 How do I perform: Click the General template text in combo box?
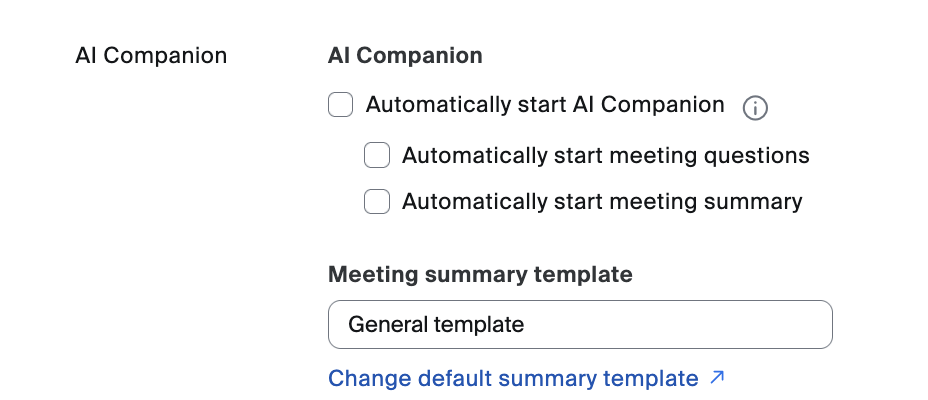click(x=436, y=325)
